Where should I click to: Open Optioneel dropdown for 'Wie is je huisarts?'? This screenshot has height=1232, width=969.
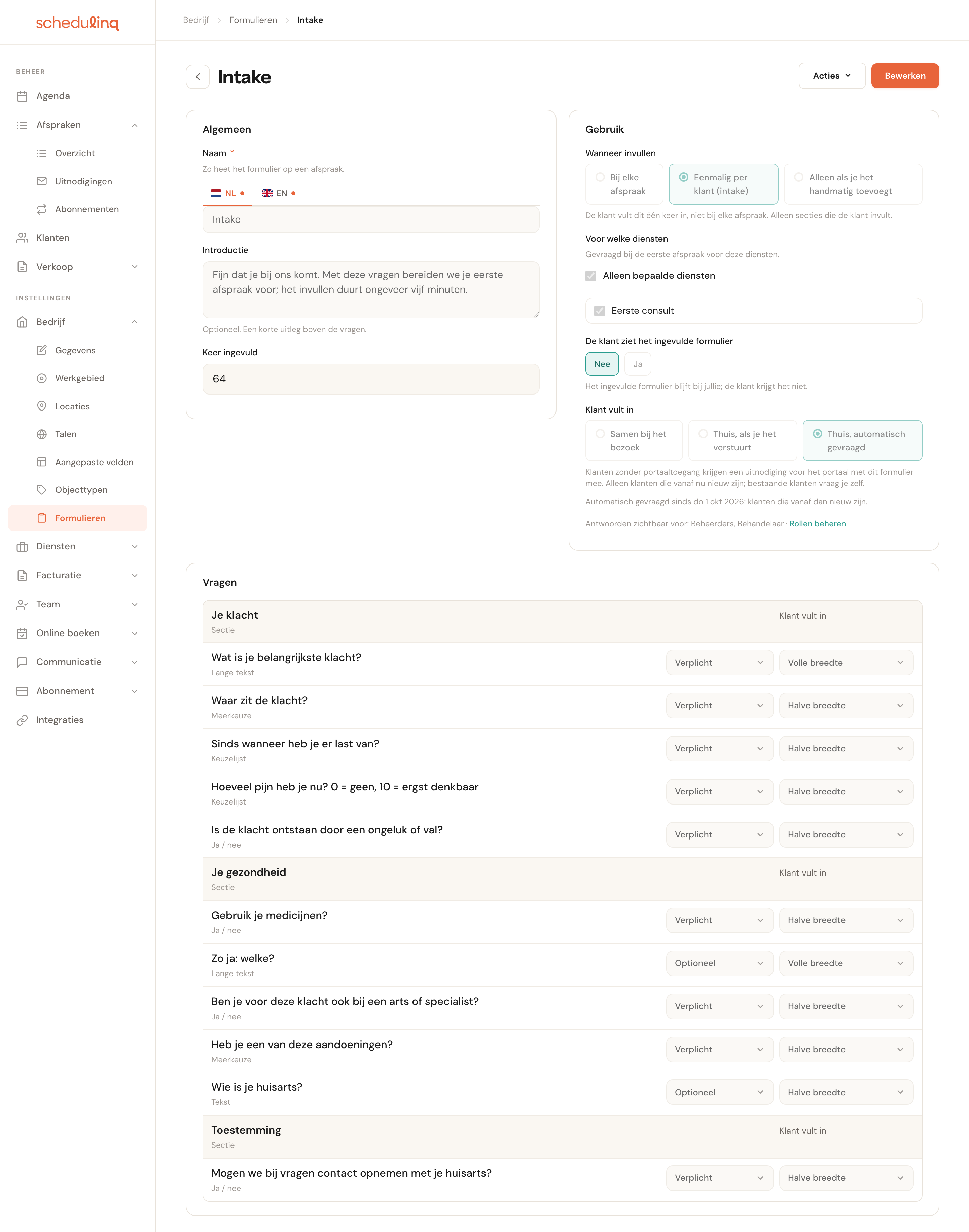click(x=719, y=1092)
